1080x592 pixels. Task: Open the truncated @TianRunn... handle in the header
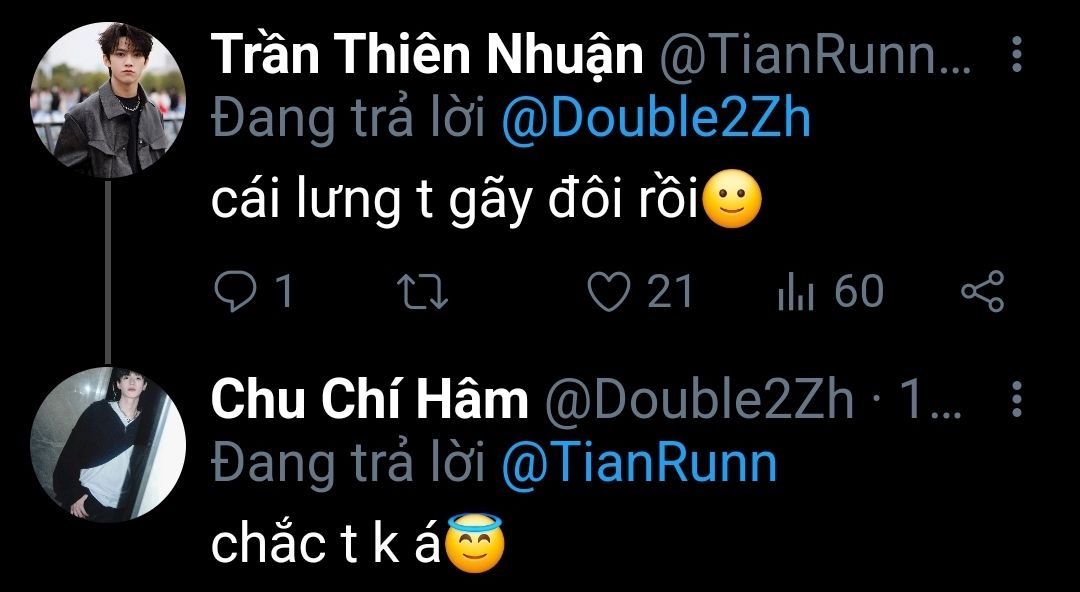tap(816, 57)
